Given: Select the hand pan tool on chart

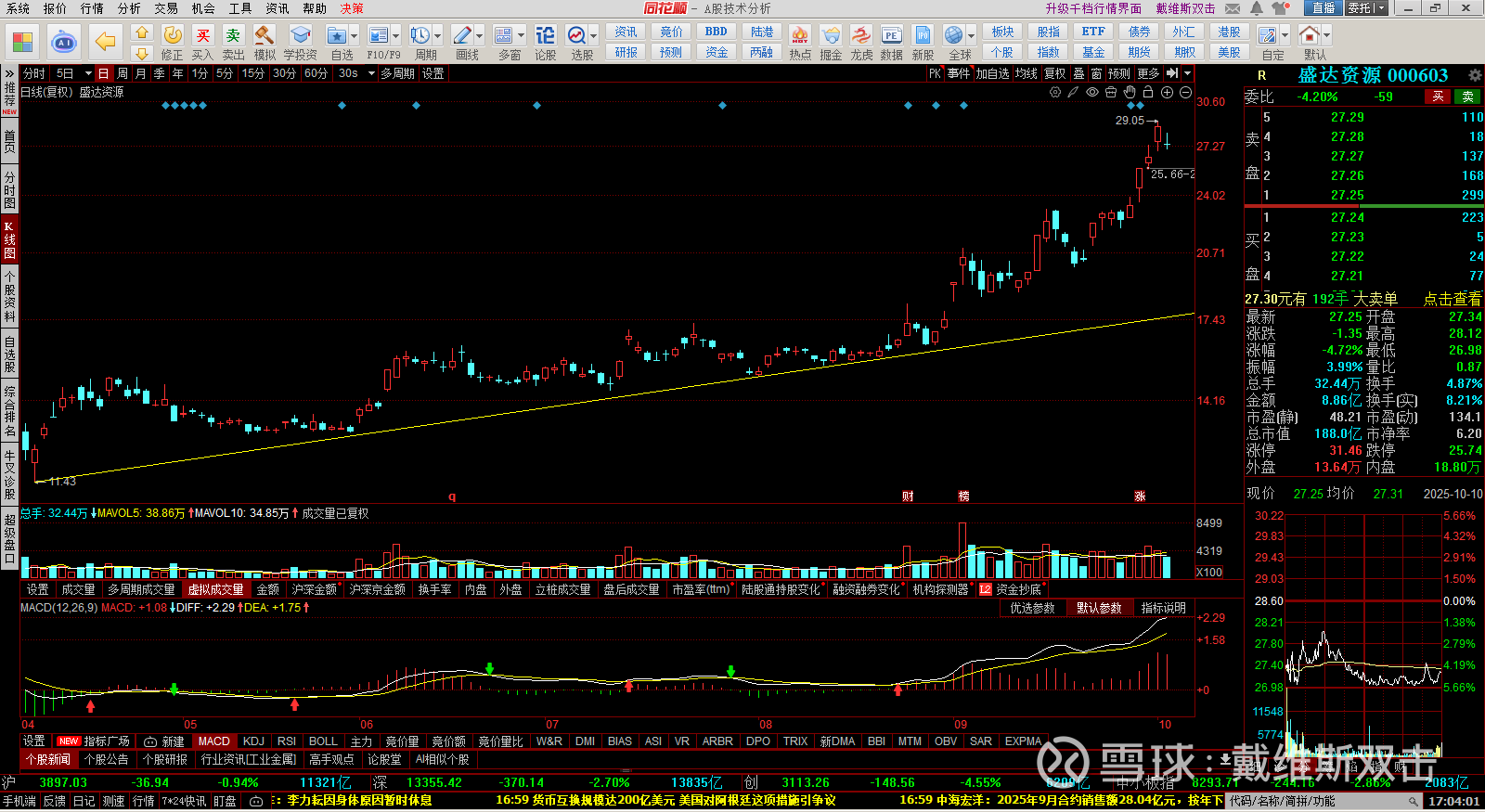Looking at the screenshot, I should (1130, 92).
